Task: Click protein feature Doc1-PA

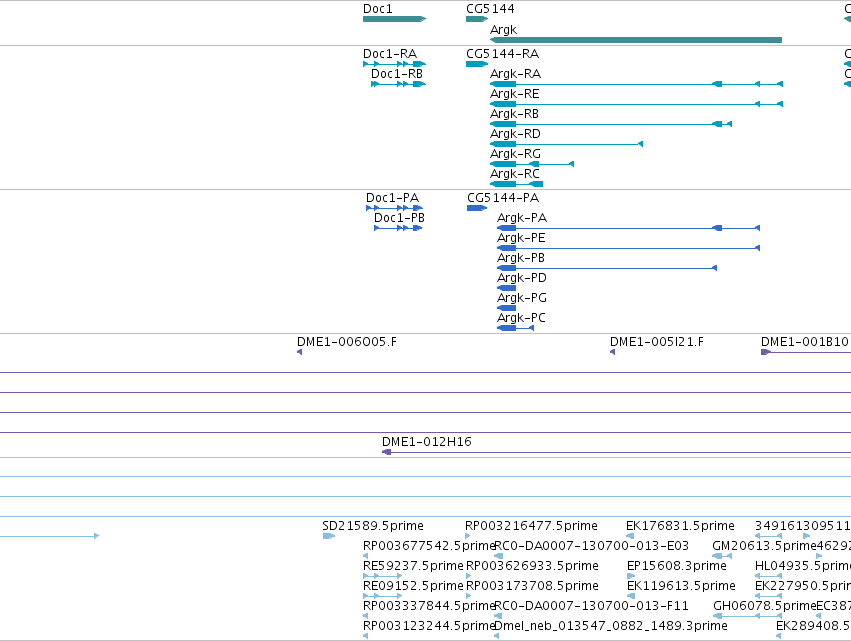Action: [x=395, y=208]
